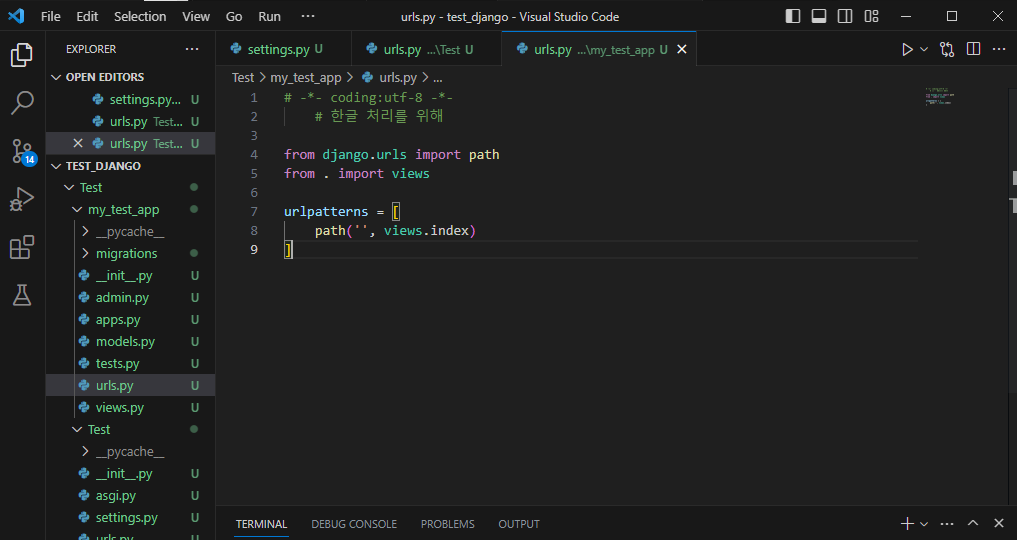Toggle the secondary side bar layout icon
The width and height of the screenshot is (1017, 540).
[845, 16]
